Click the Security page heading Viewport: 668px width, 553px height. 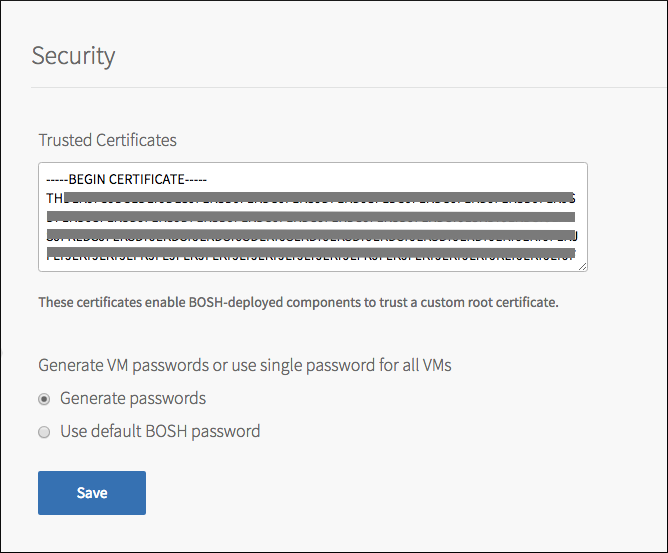[73, 55]
